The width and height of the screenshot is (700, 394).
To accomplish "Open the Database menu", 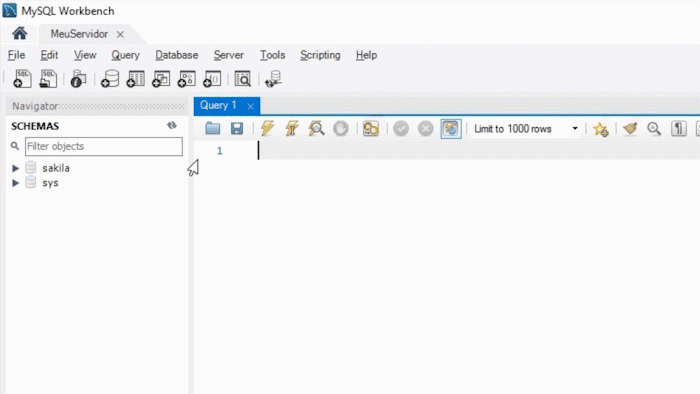I will [177, 55].
